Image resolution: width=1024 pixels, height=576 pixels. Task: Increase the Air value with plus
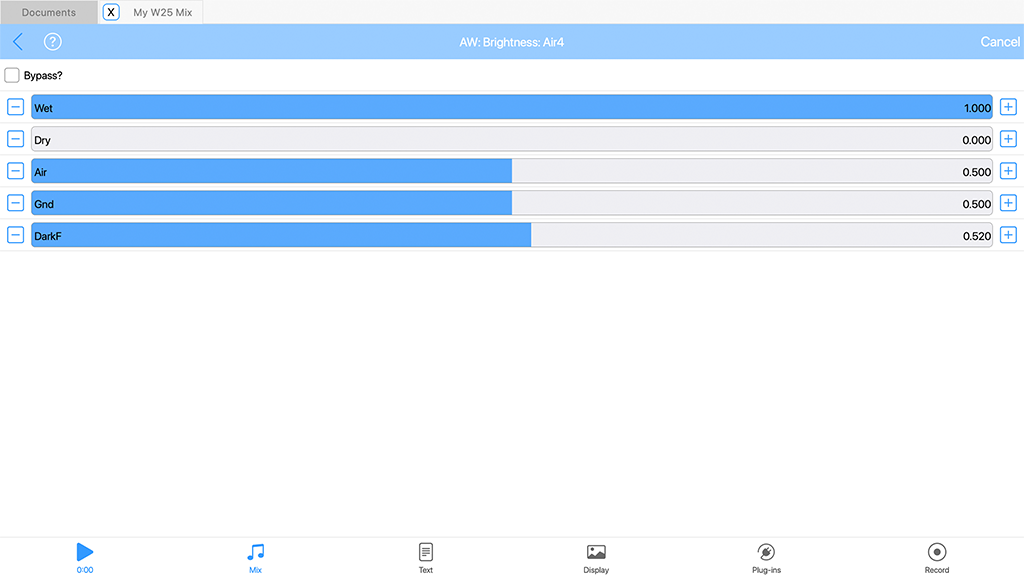[1008, 172]
